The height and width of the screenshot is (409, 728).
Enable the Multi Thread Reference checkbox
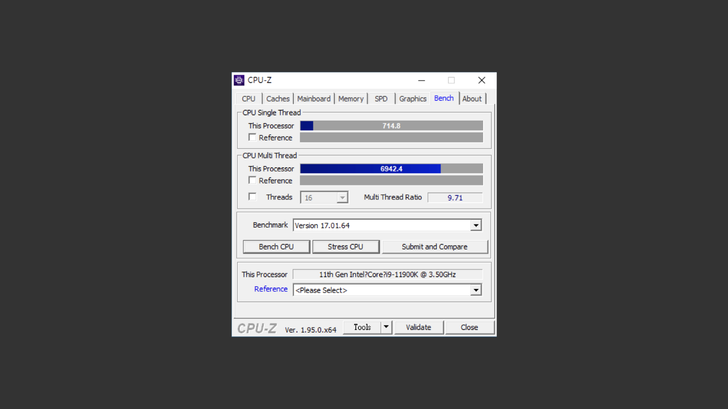pyautogui.click(x=252, y=181)
